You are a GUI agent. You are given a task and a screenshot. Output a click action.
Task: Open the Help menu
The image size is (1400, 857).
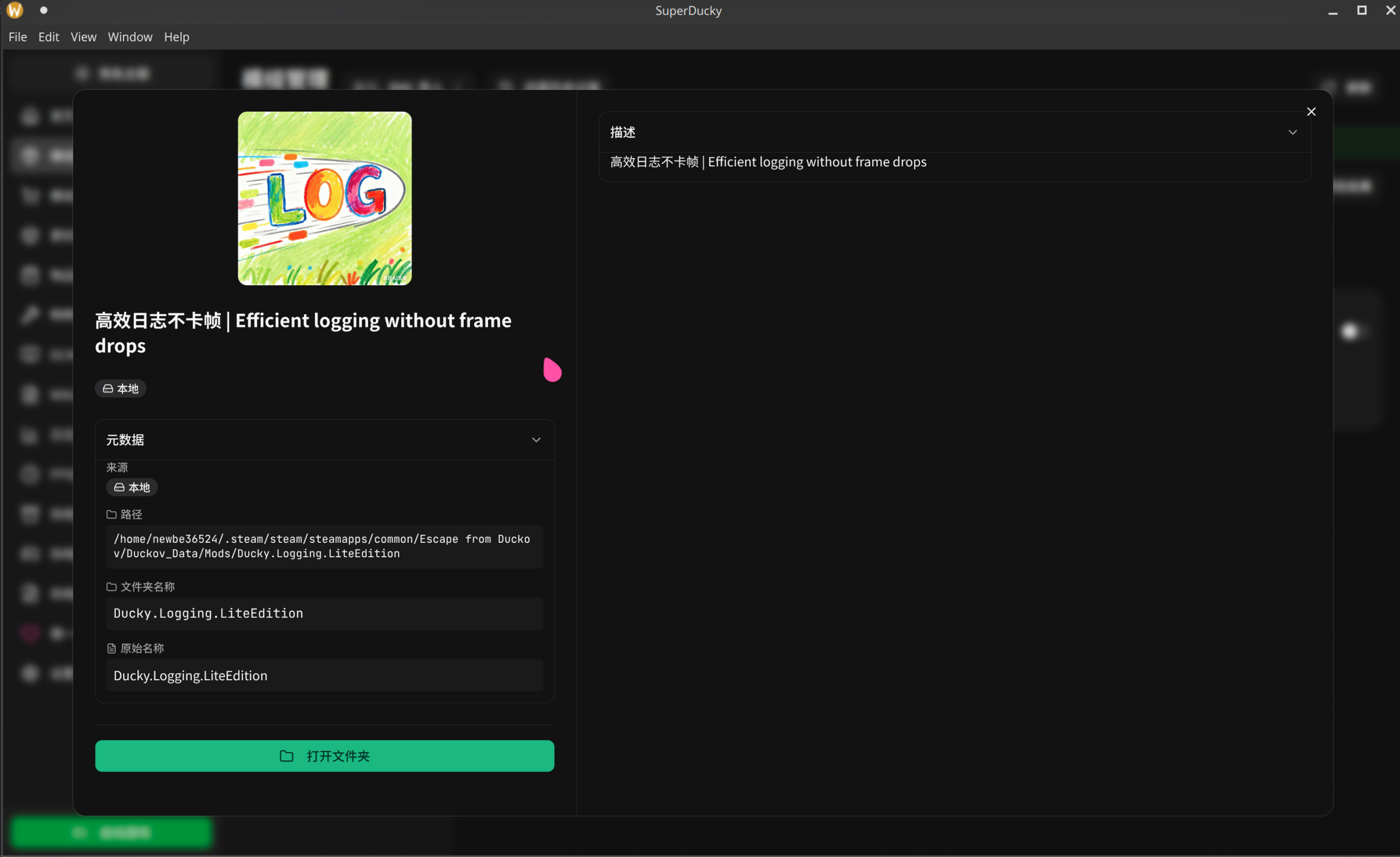[x=176, y=37]
